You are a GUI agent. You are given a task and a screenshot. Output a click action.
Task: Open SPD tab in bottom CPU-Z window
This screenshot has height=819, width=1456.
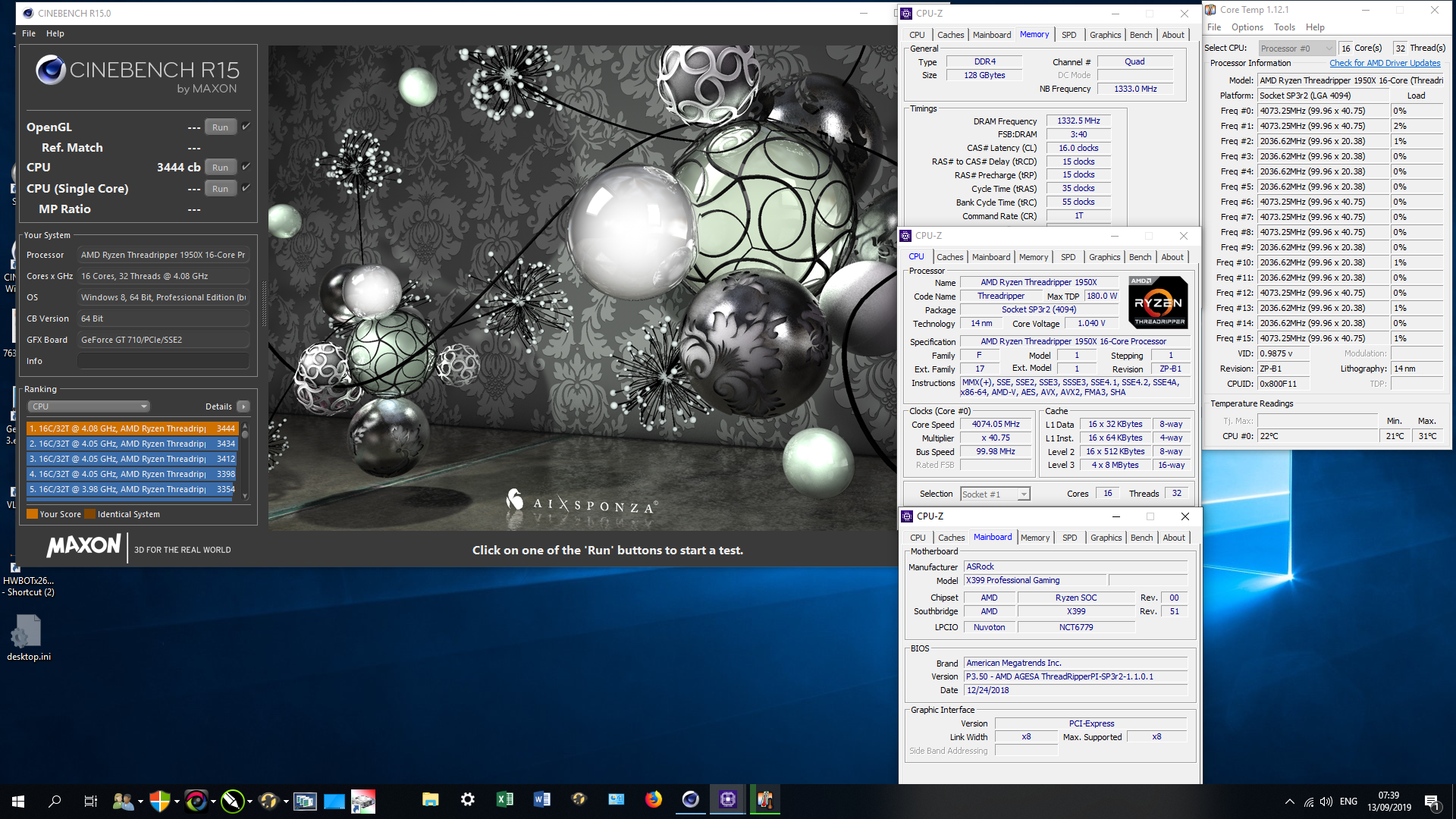[x=1069, y=538]
